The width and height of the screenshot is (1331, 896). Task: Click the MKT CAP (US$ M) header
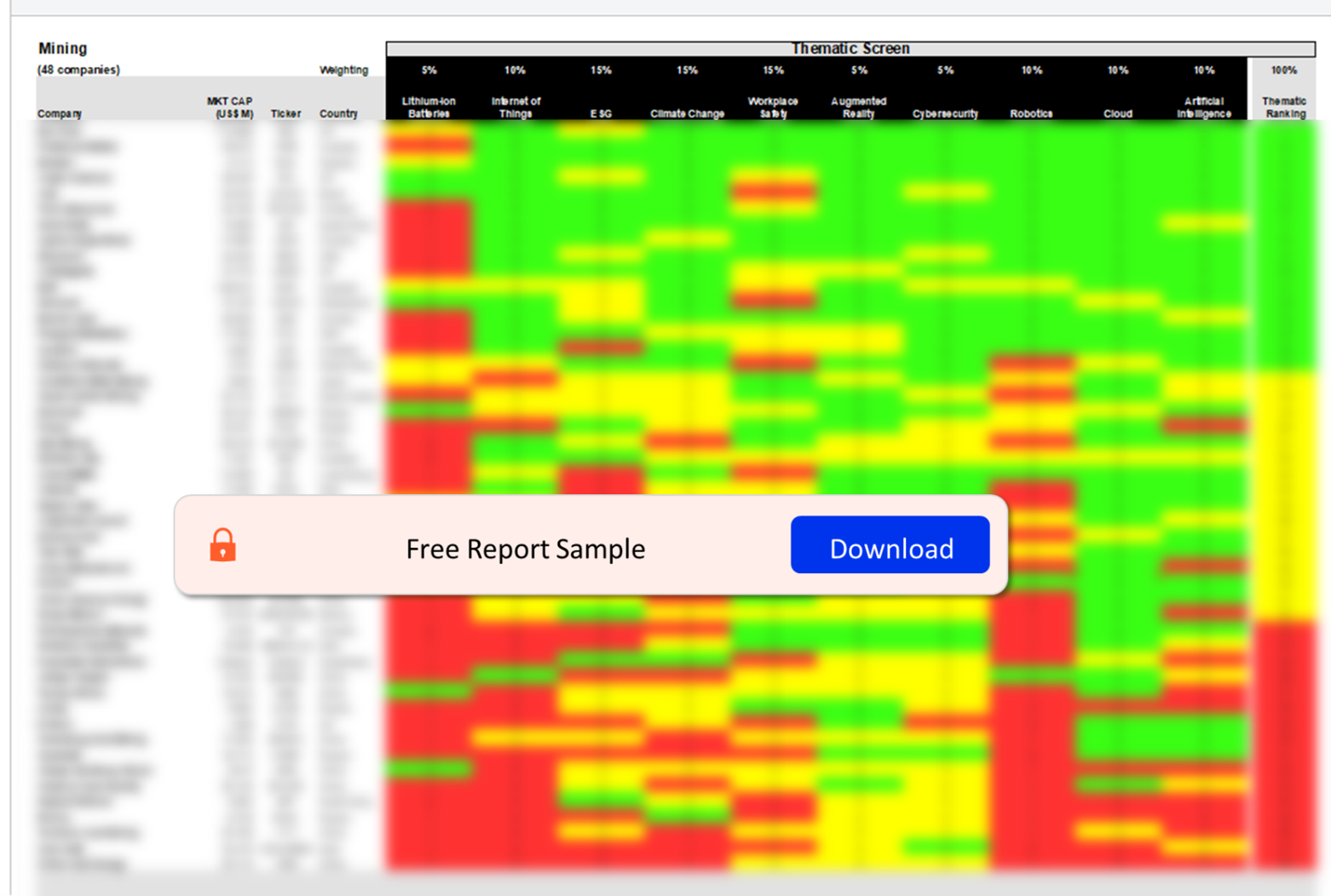pos(230,107)
